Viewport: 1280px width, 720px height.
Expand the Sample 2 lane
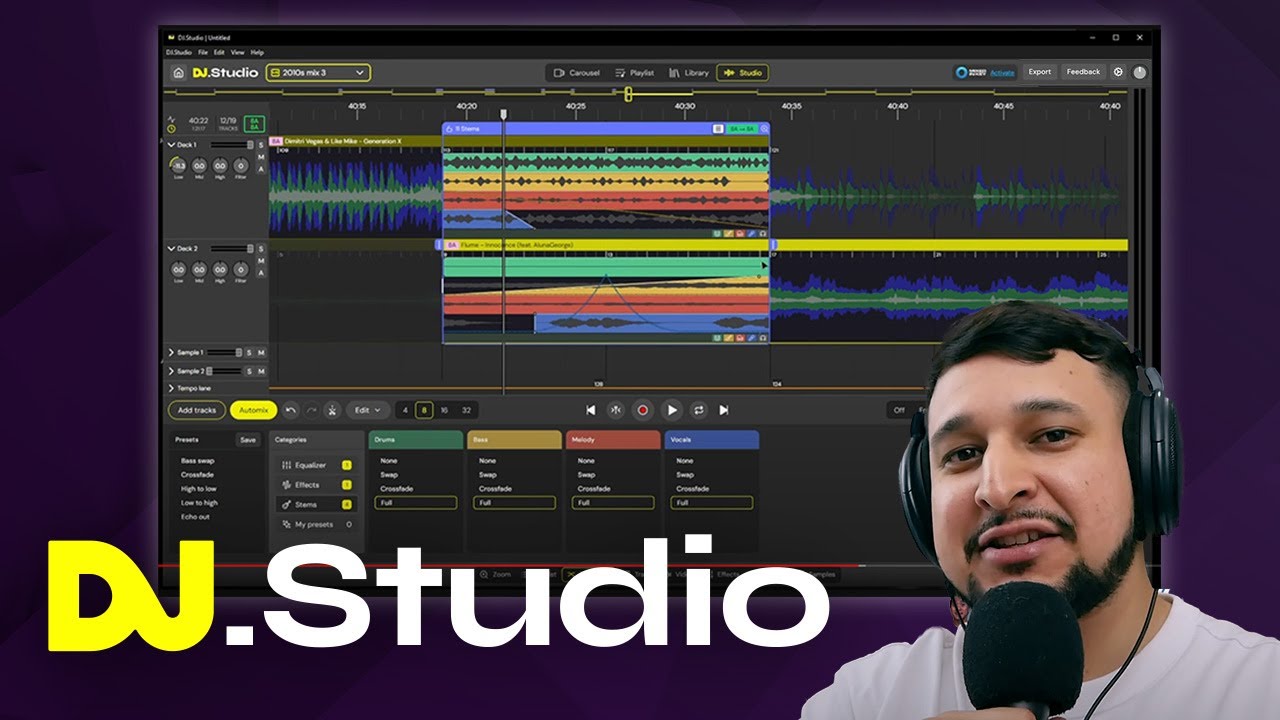[x=171, y=371]
